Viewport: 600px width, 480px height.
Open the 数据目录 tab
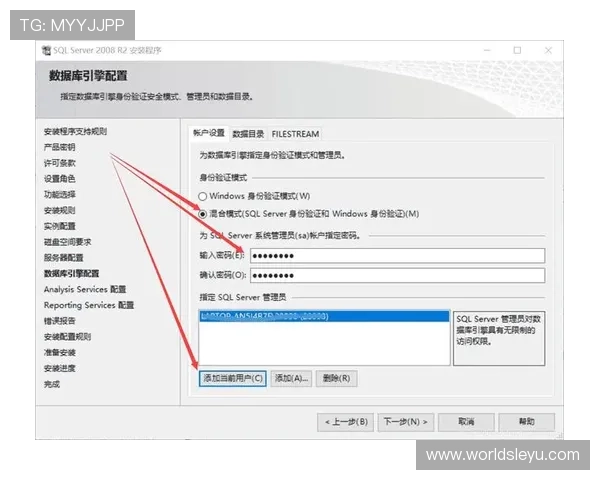click(248, 134)
